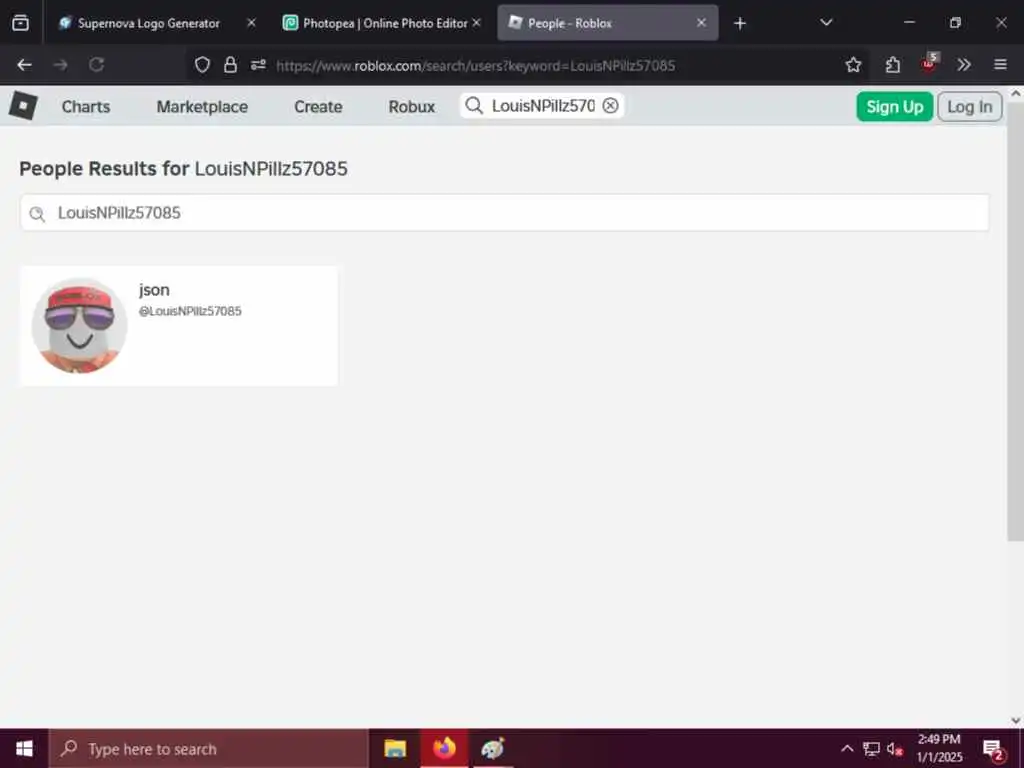Reload the page with the refresh icon

97,65
